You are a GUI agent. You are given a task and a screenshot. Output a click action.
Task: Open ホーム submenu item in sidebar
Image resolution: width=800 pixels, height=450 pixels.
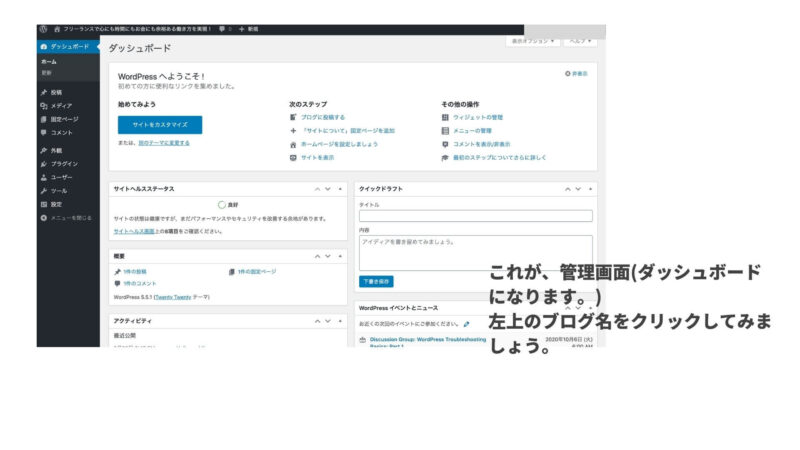49,62
